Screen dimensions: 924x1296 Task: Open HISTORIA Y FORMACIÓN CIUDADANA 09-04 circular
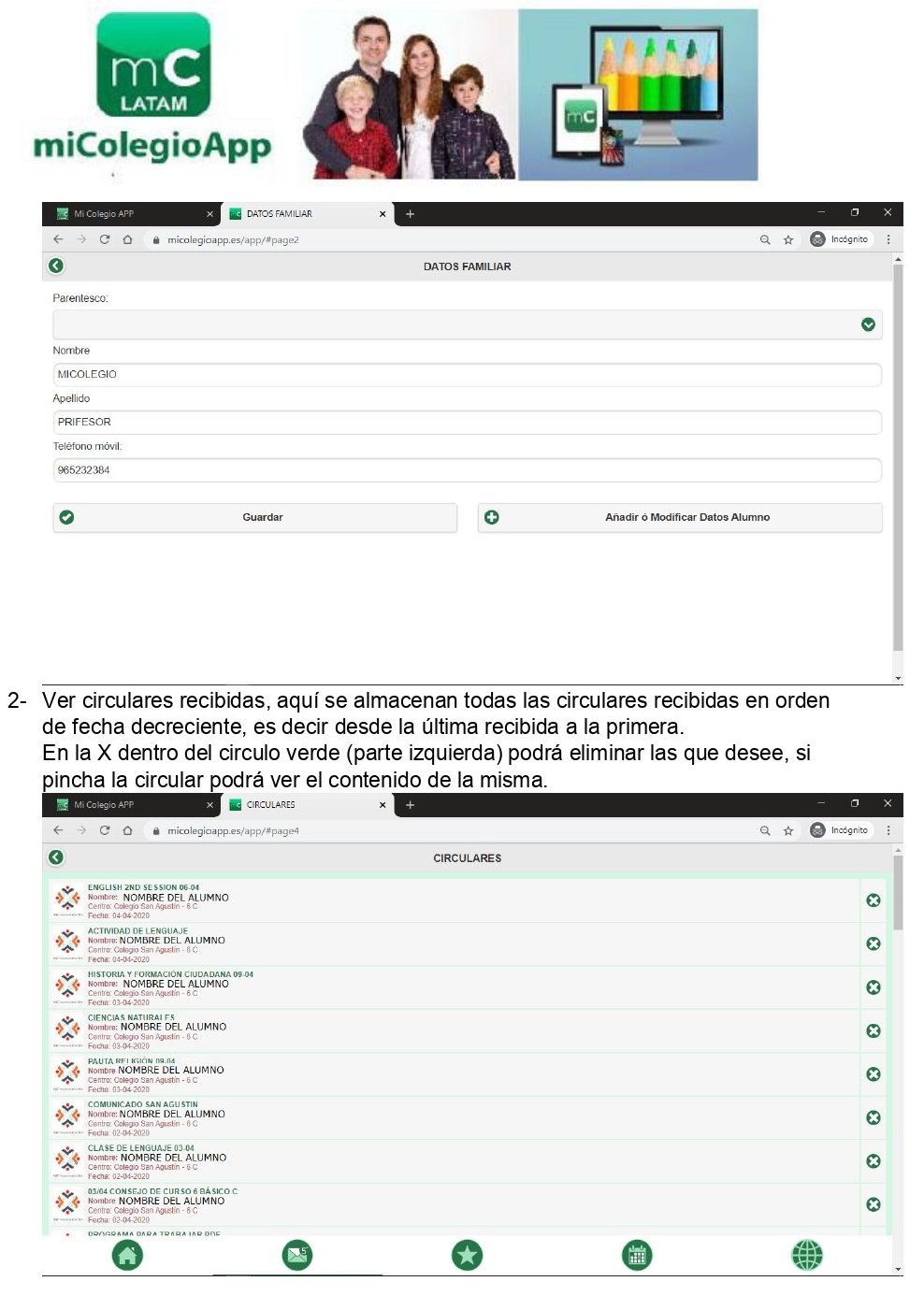tap(455, 987)
